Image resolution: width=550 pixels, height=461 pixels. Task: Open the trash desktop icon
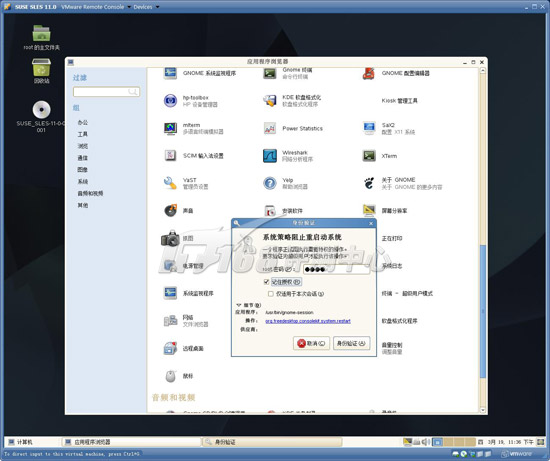(x=41, y=67)
